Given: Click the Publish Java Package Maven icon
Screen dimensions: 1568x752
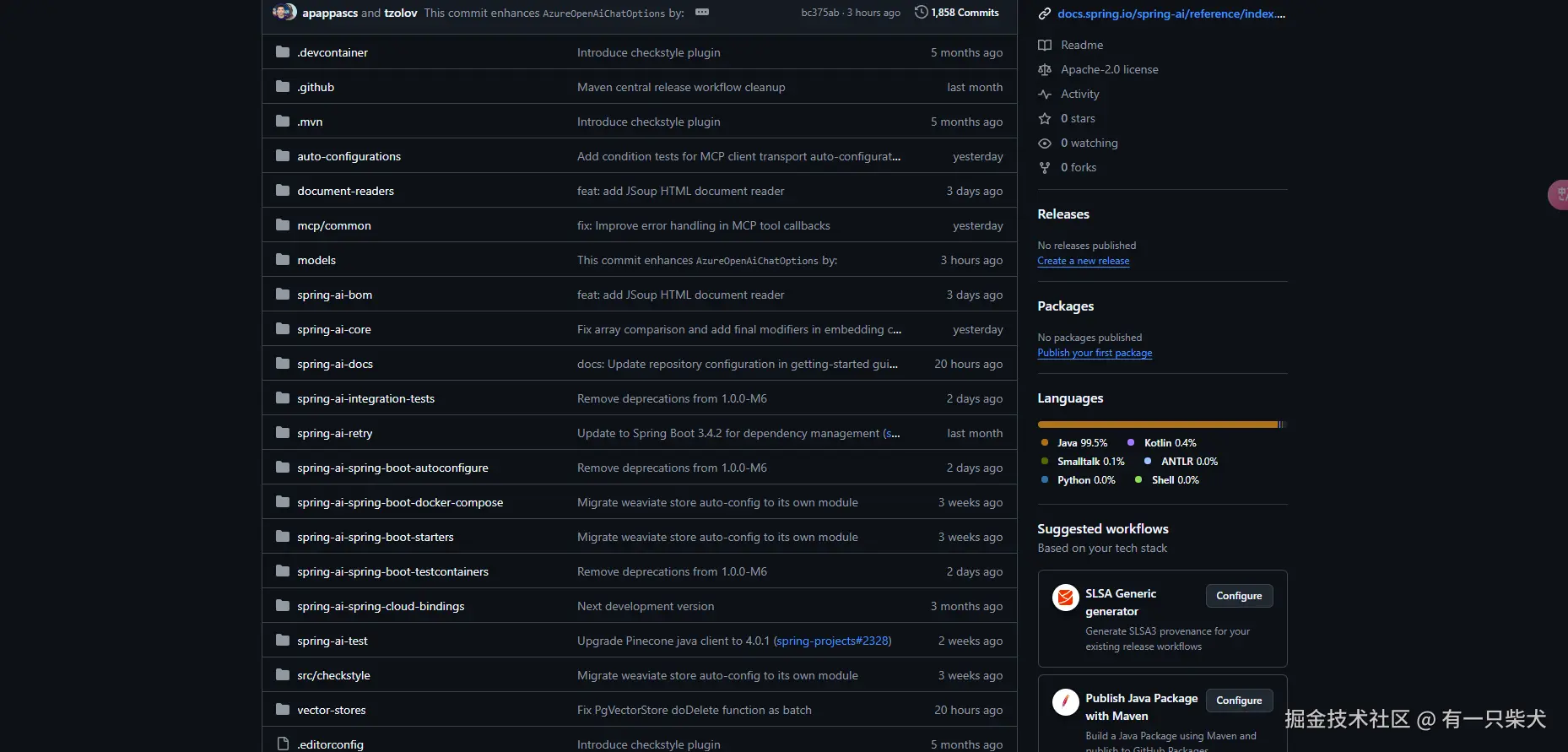Looking at the screenshot, I should (x=1066, y=702).
